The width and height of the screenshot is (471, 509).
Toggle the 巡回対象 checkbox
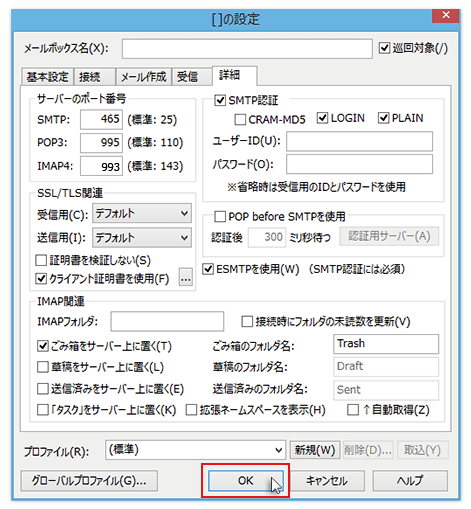pos(384,48)
